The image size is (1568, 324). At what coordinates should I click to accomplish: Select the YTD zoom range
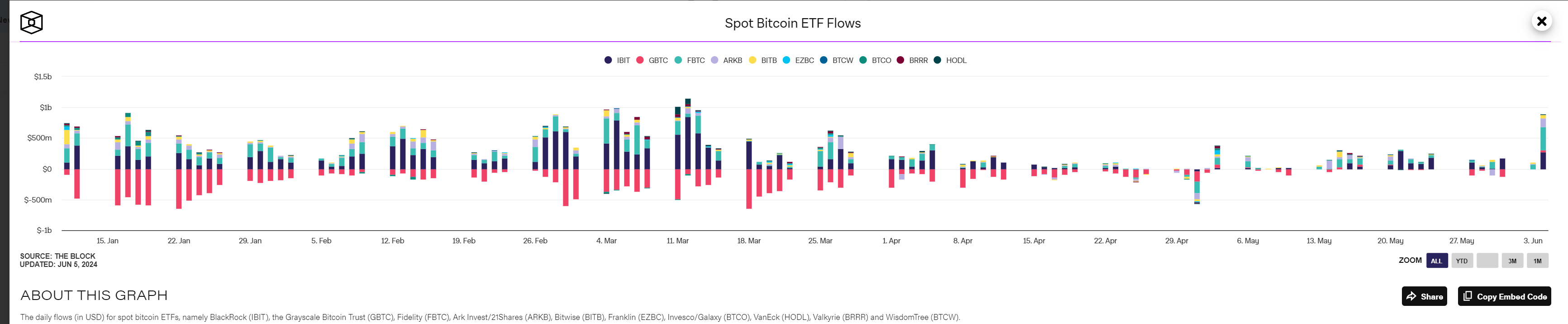1462,261
